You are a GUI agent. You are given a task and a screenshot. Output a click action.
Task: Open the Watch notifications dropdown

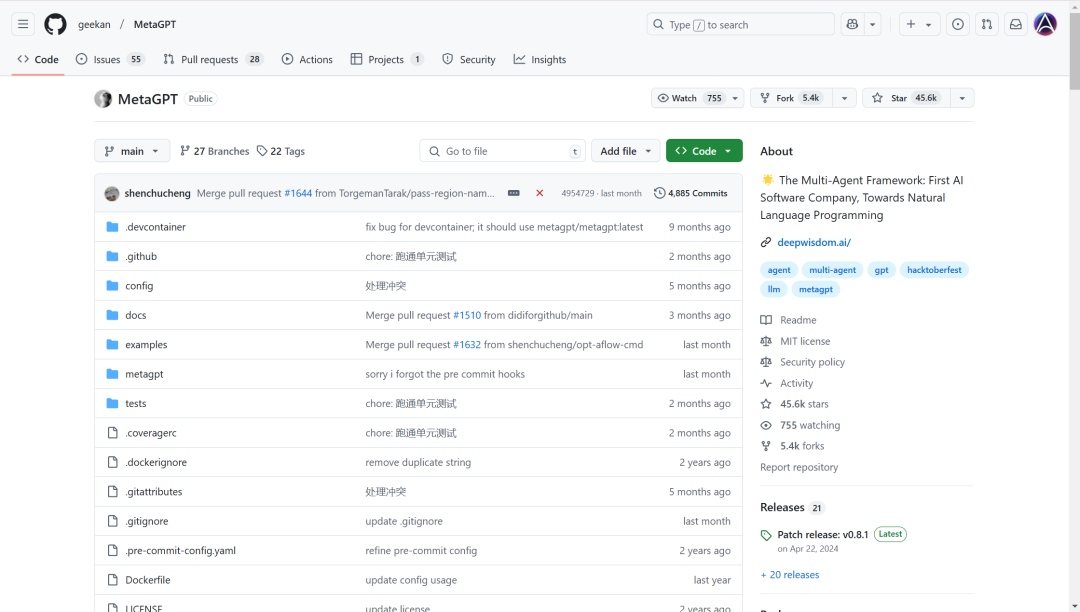[x=697, y=98]
